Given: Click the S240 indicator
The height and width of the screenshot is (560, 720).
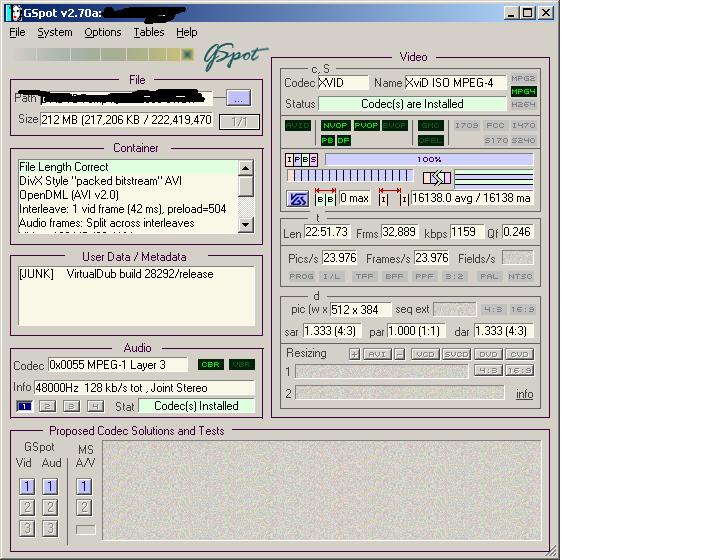Looking at the screenshot, I should pyautogui.click(x=523, y=140).
